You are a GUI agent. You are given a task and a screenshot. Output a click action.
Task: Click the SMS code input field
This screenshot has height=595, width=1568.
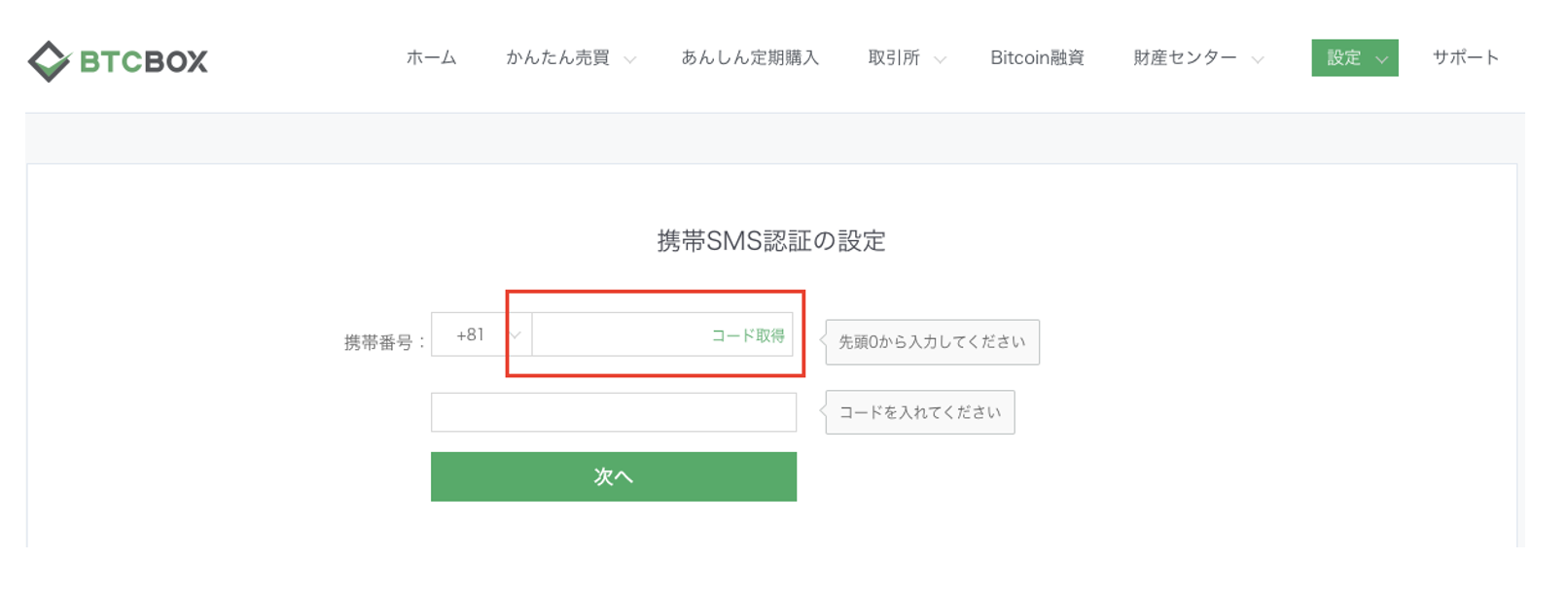click(614, 412)
